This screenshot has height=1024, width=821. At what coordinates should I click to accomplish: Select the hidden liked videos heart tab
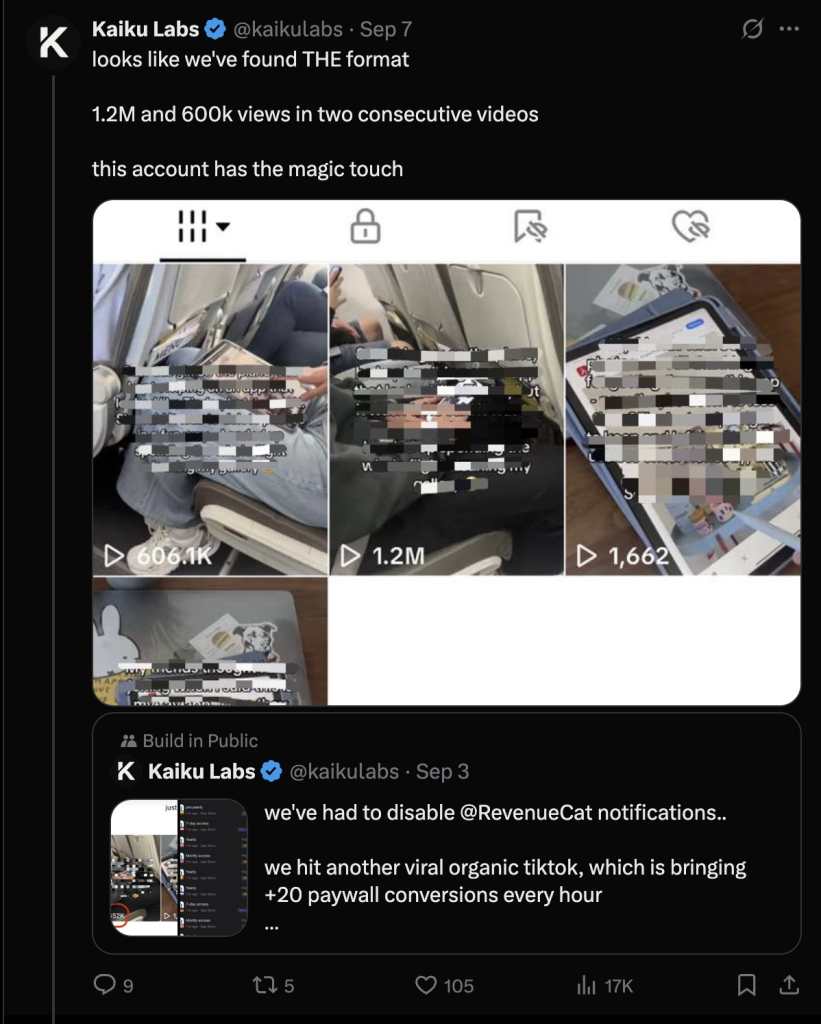coord(690,228)
